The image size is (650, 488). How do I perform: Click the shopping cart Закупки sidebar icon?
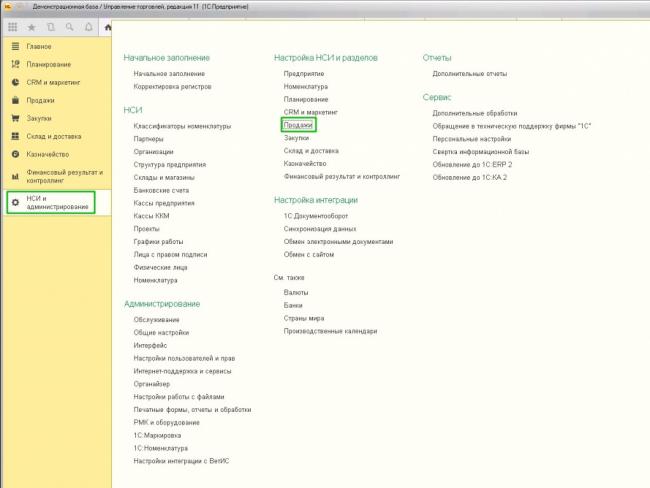14,118
